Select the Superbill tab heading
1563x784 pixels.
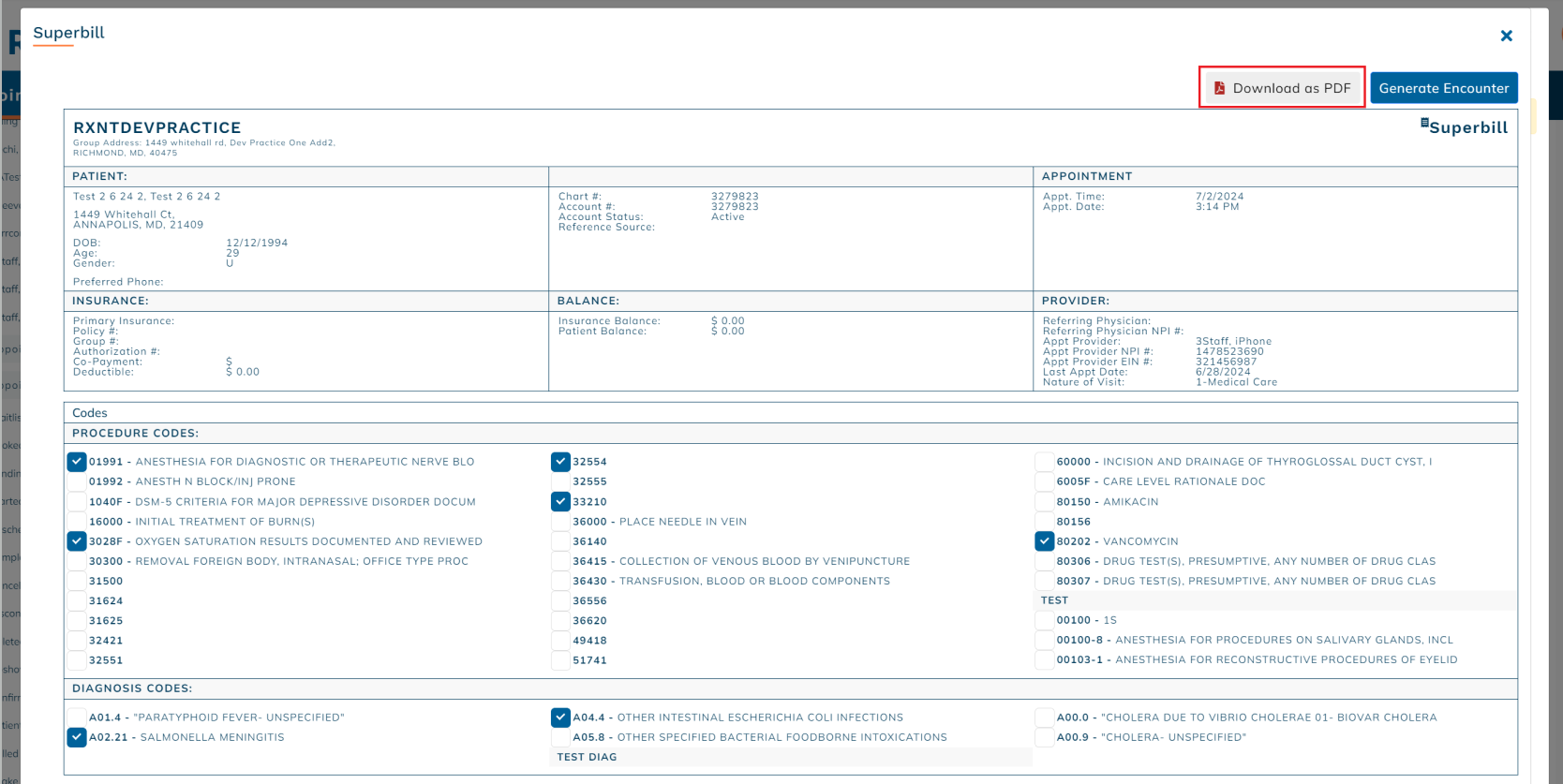68,33
